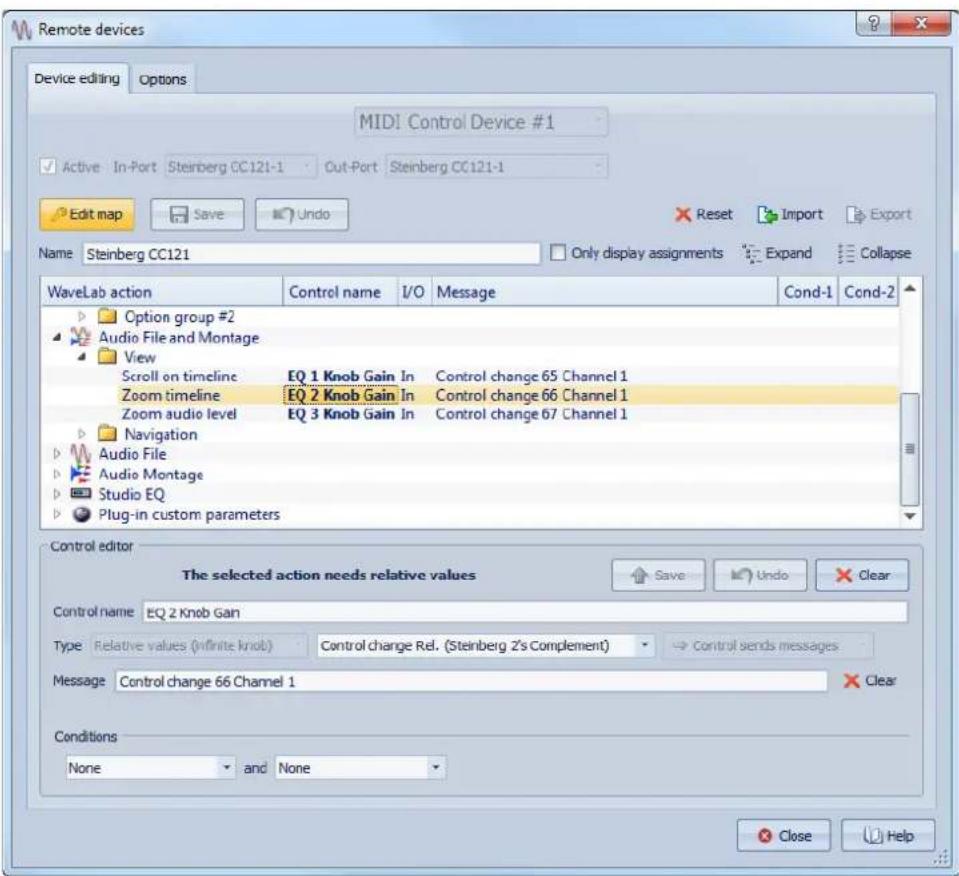Expand the Navigation folder

pyautogui.click(x=81, y=434)
